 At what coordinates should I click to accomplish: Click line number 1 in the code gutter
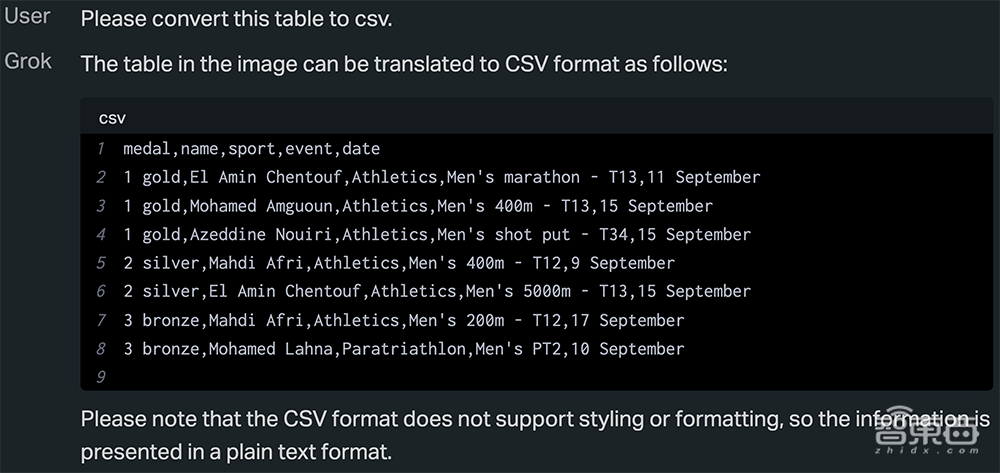101,149
